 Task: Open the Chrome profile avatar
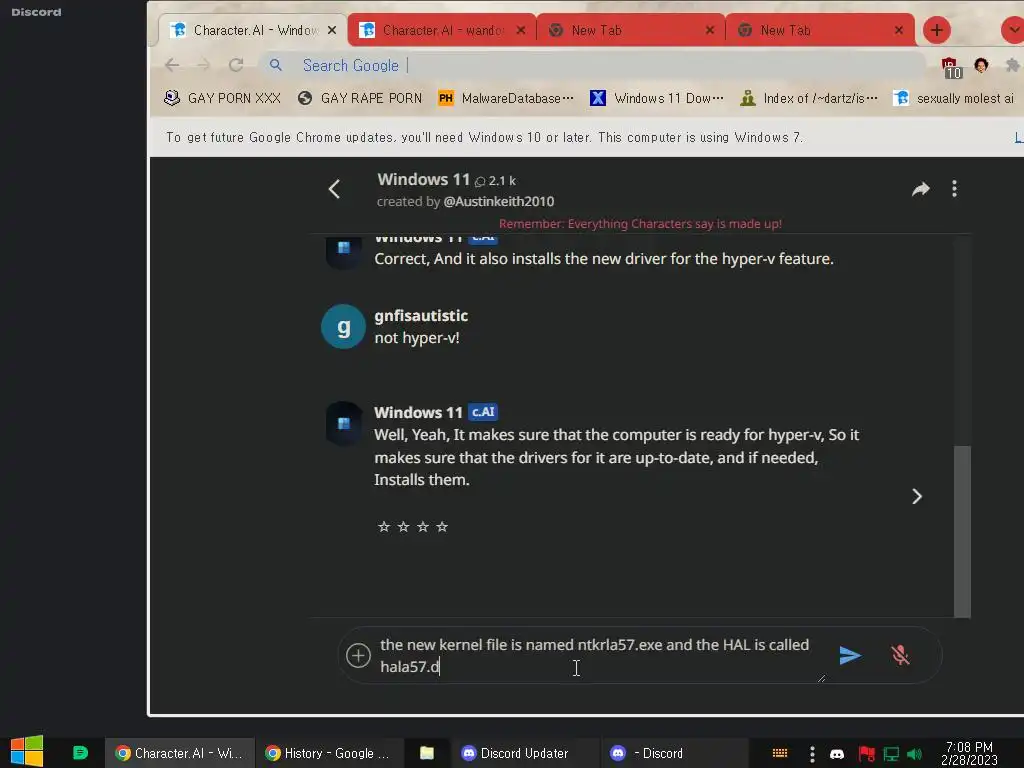click(981, 65)
